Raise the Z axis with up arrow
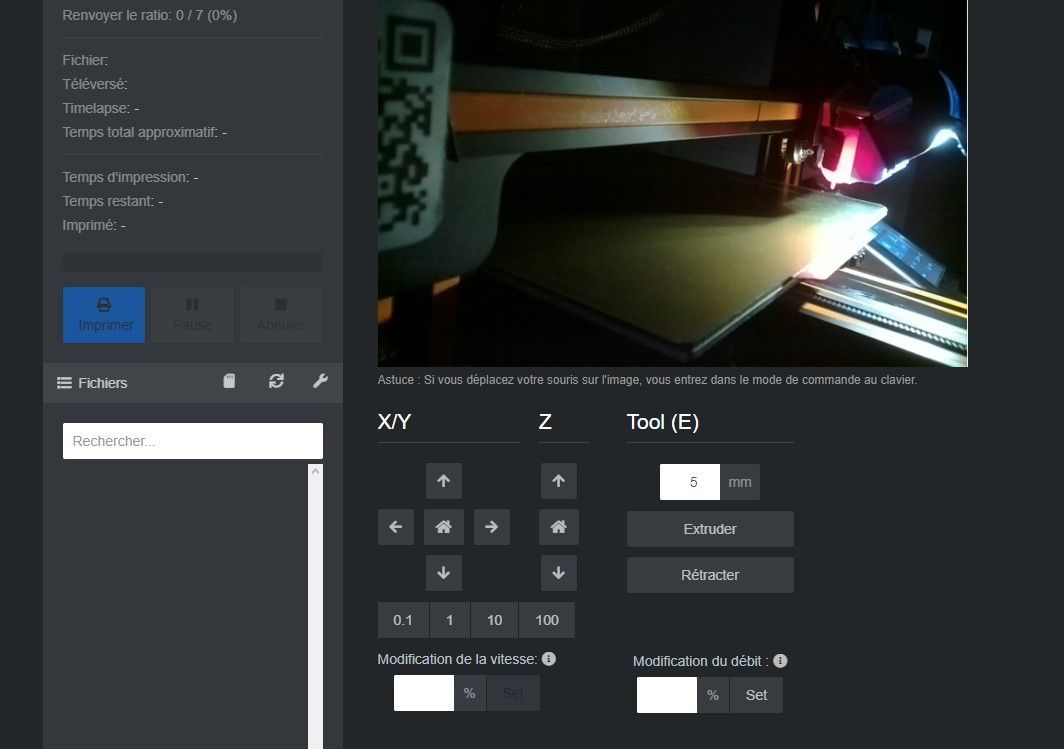Viewport: 1064px width, 749px height. [558, 481]
